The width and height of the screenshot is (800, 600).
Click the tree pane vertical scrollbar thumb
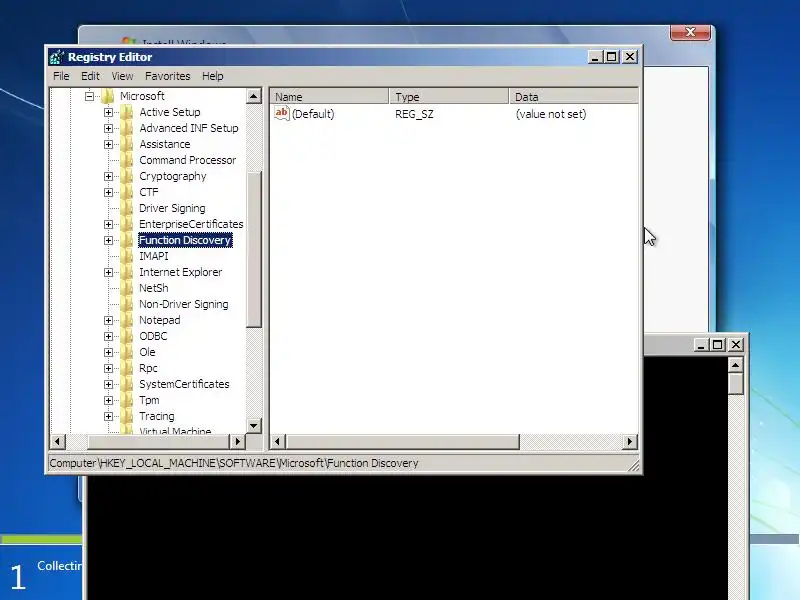click(254, 249)
